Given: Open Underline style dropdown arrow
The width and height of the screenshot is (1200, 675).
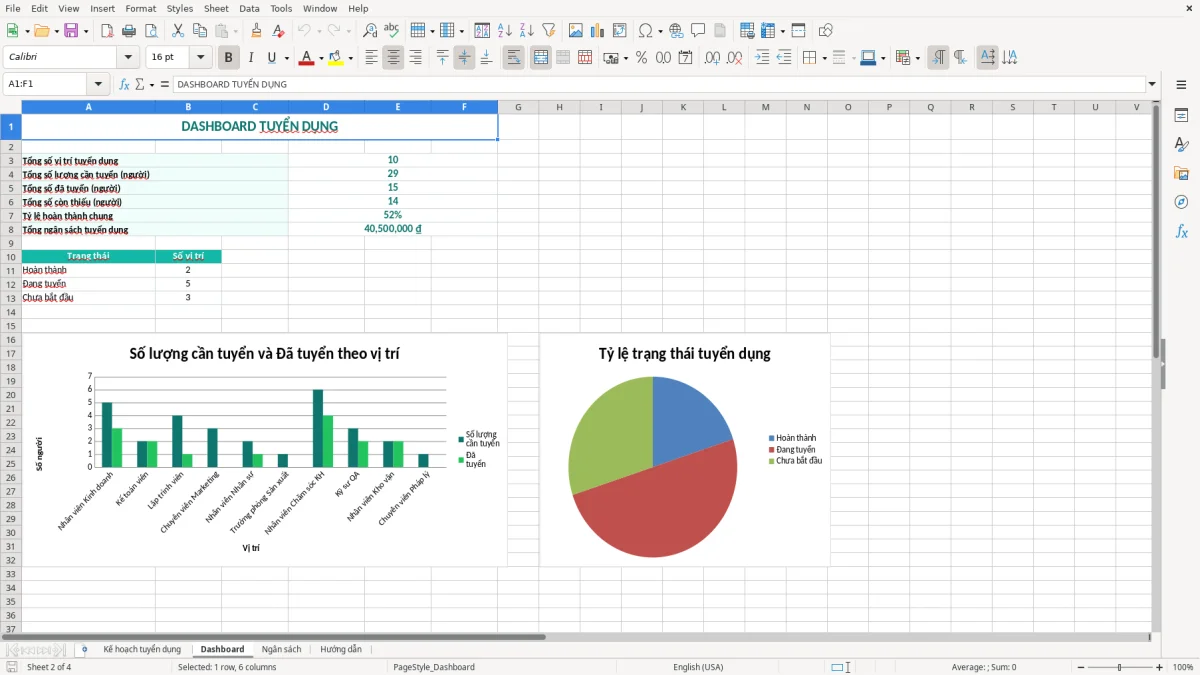Looking at the screenshot, I should pos(286,58).
